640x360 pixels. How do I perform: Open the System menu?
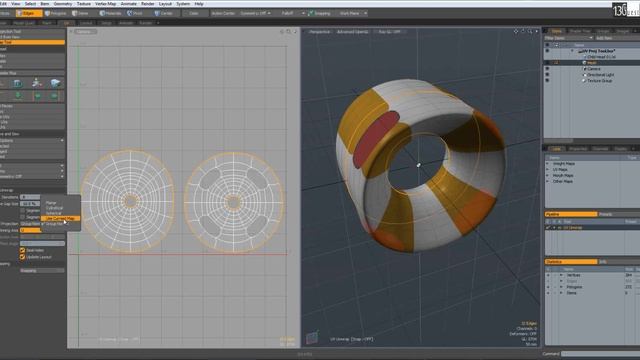(183, 4)
